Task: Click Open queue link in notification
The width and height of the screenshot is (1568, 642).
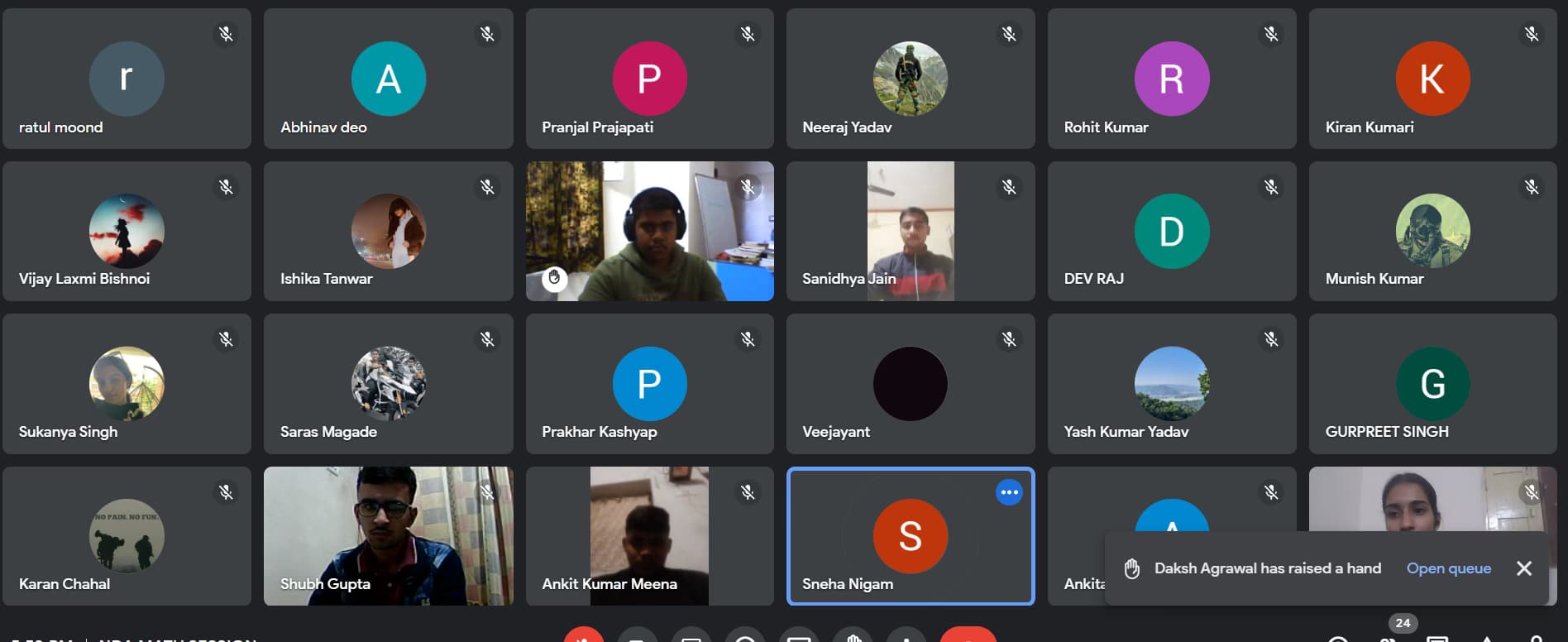Action: [1448, 568]
